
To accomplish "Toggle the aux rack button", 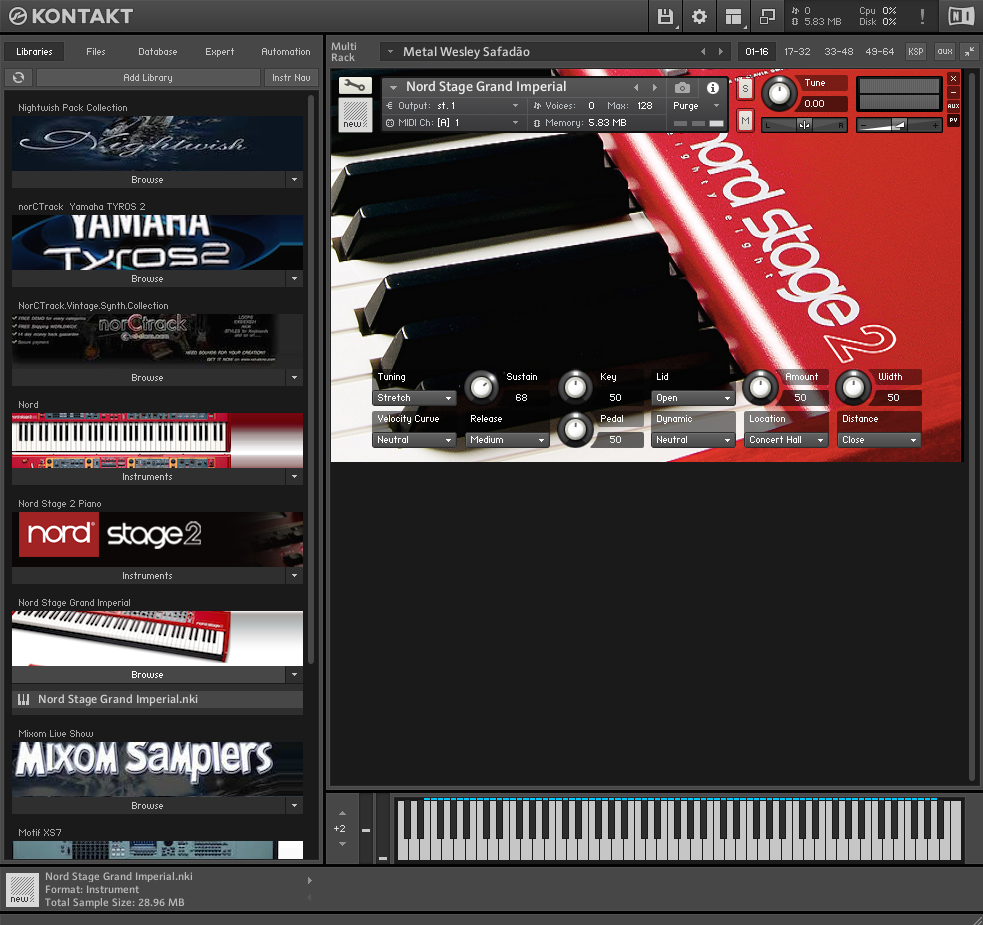I will point(945,51).
